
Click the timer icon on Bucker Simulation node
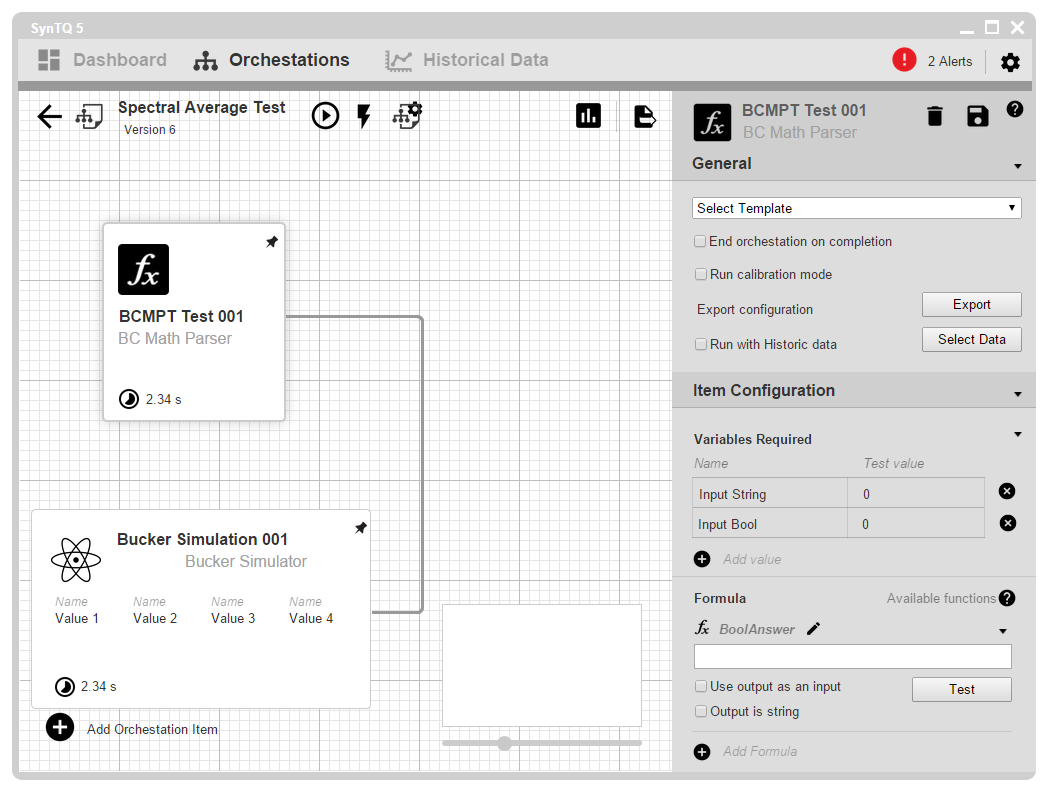point(64,686)
